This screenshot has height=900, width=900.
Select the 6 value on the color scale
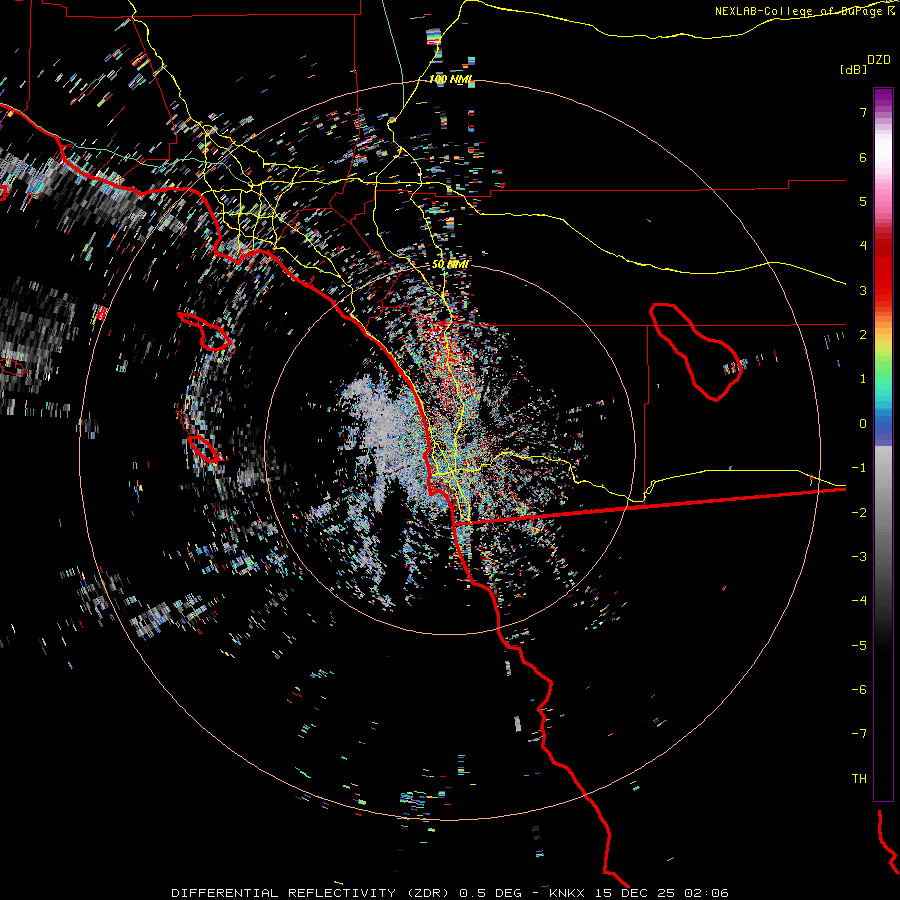point(863,157)
